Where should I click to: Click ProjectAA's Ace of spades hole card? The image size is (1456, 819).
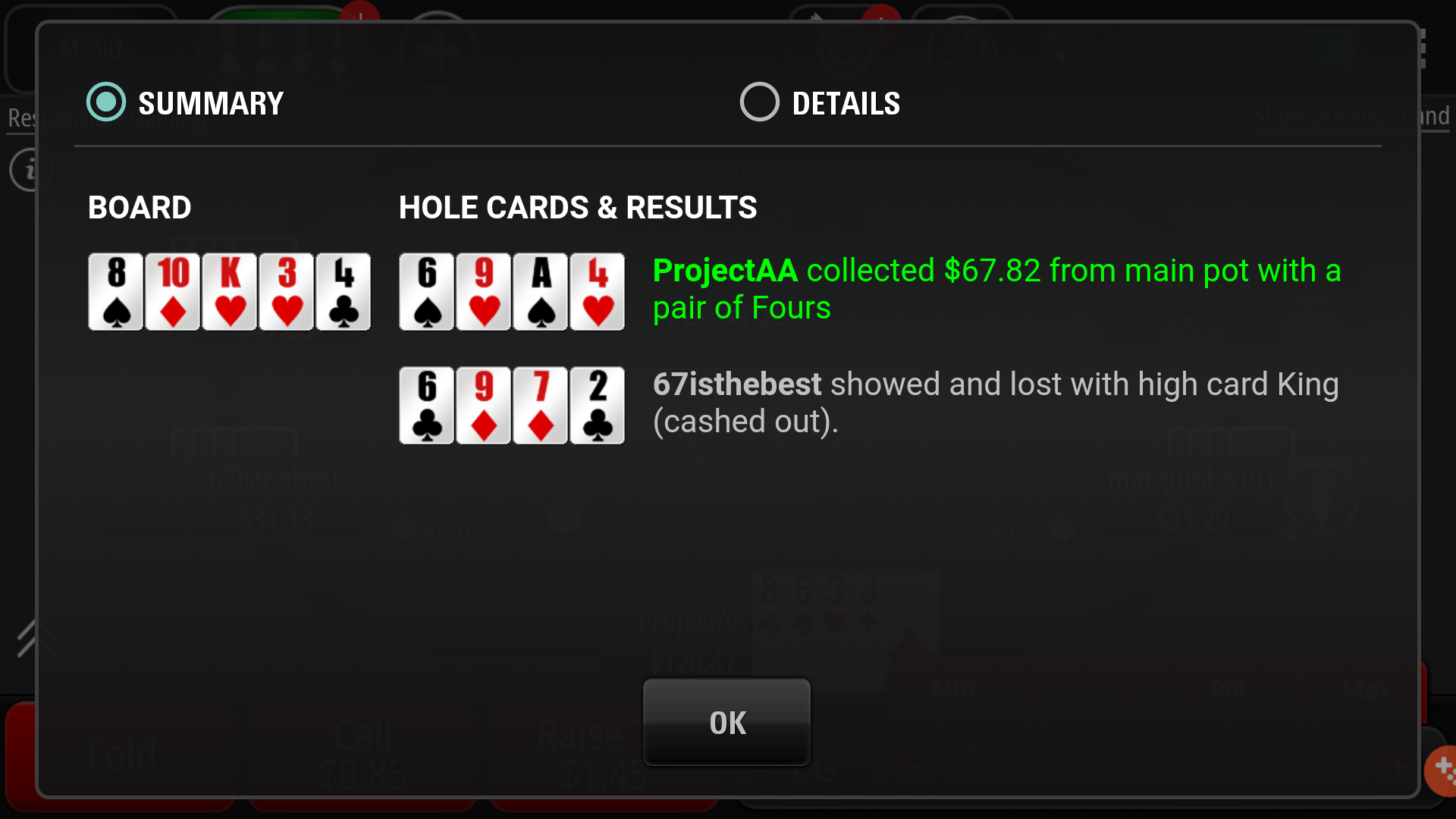541,292
